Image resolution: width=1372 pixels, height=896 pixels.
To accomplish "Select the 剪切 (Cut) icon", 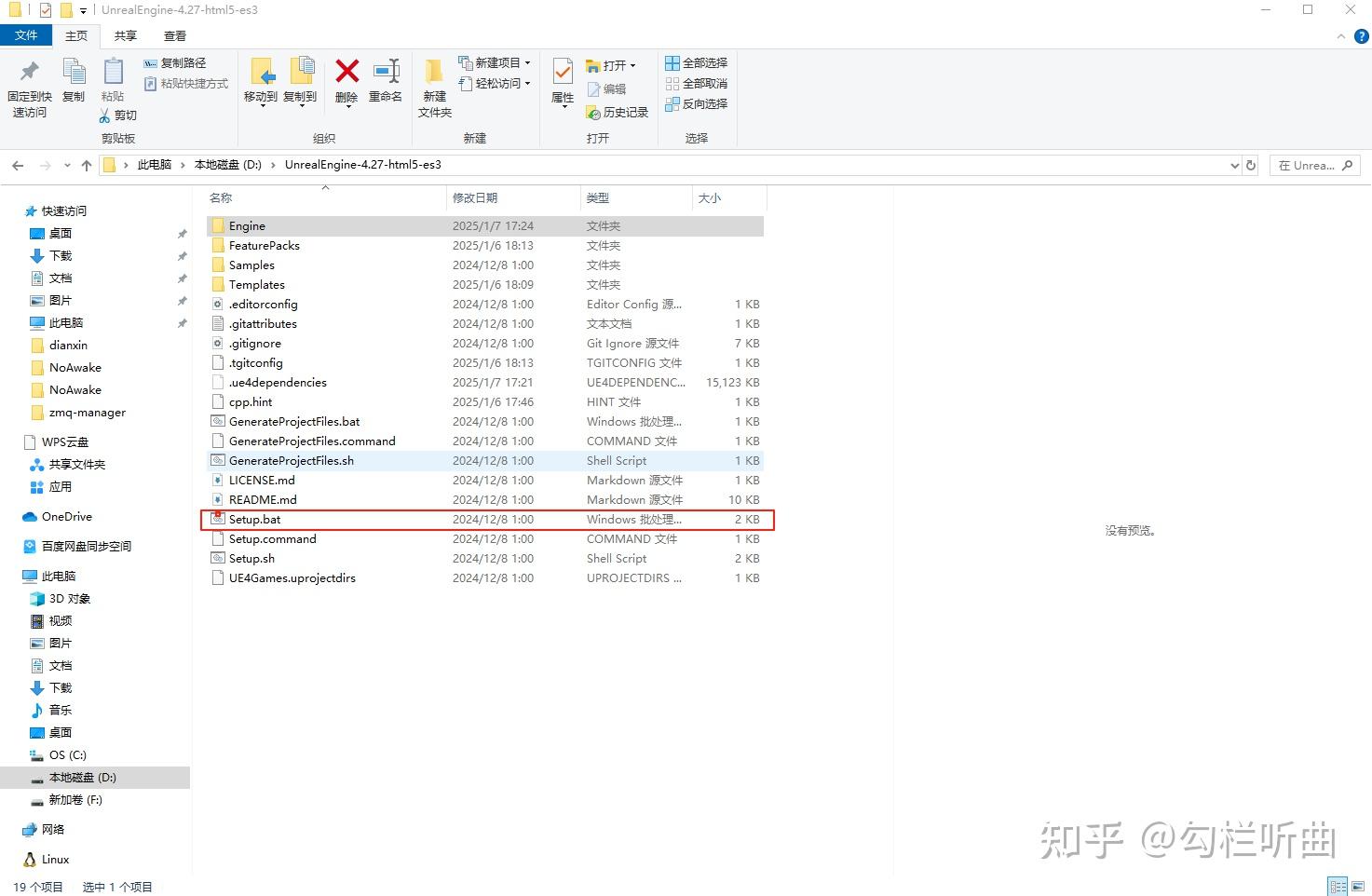I will [x=116, y=115].
